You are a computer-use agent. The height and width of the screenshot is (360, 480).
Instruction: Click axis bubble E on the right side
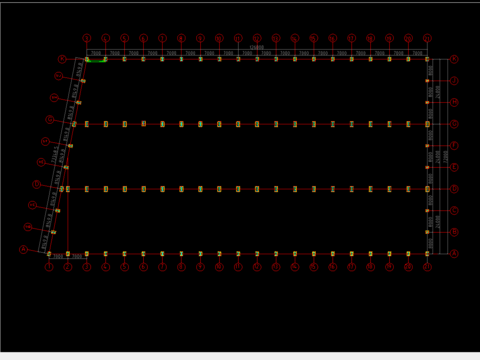[454, 167]
